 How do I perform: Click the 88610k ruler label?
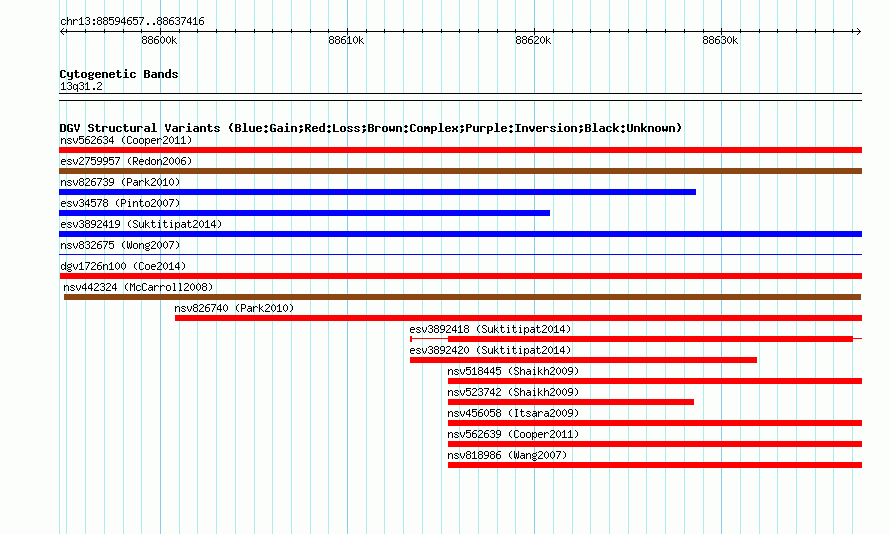346,40
